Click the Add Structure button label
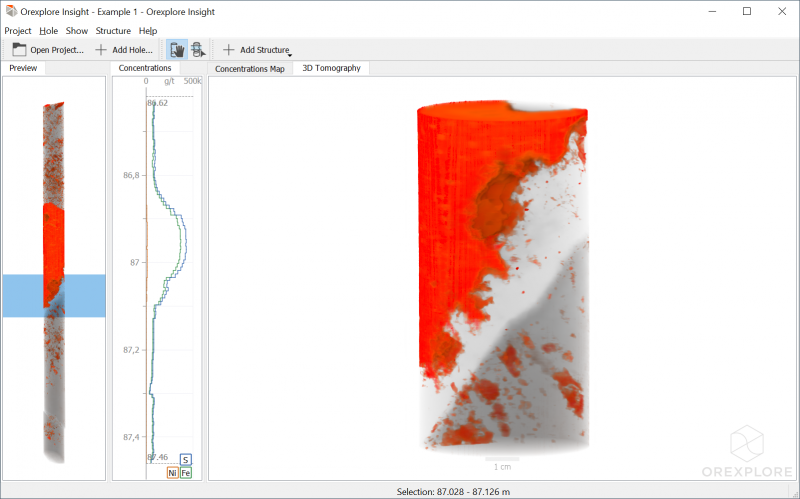 pos(264,50)
